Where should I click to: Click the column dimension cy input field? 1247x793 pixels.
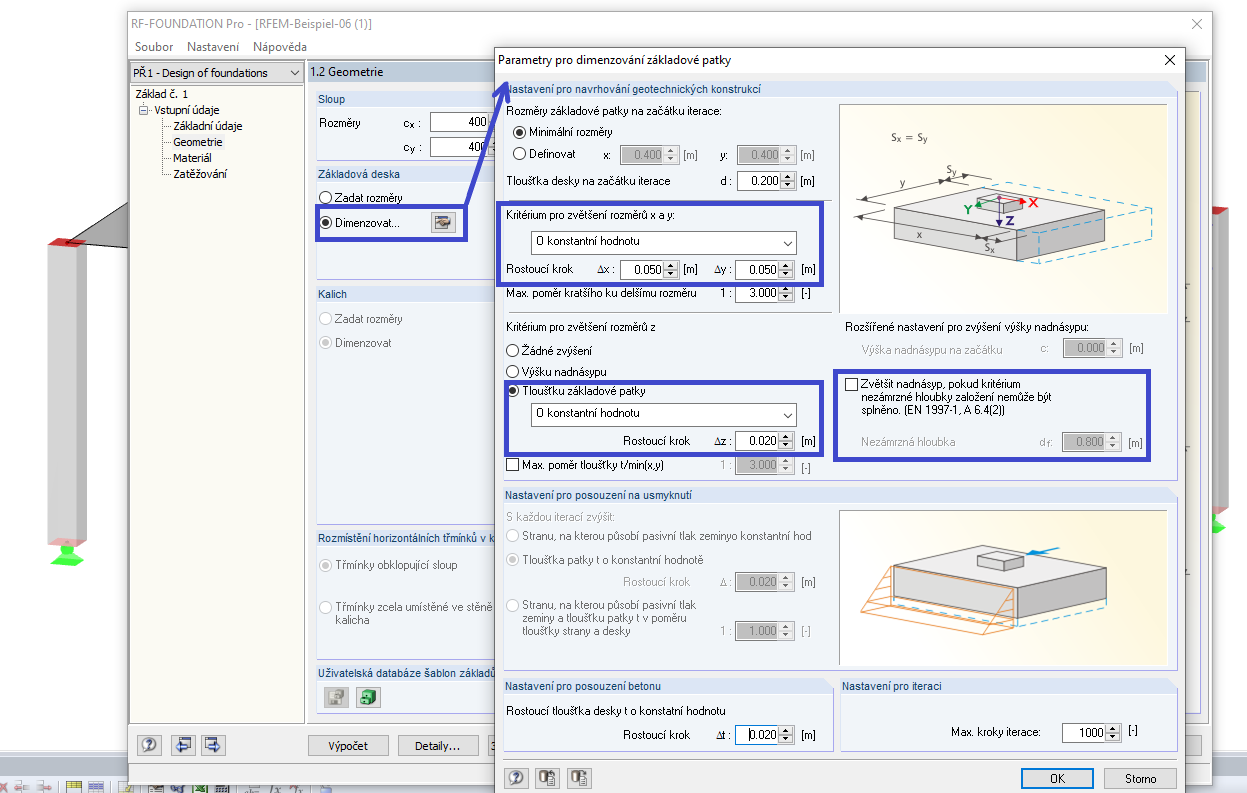(462, 147)
